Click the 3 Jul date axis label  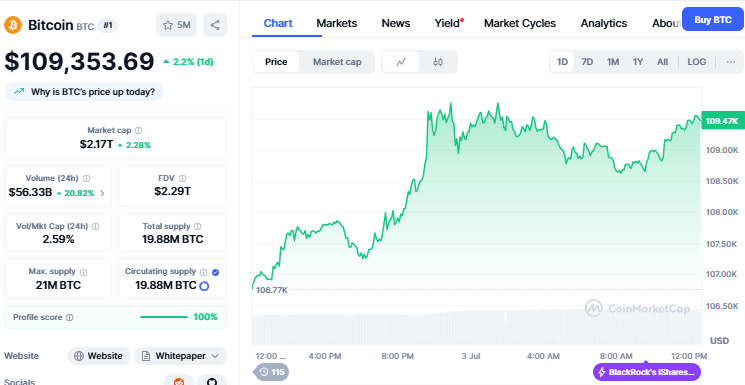point(471,356)
